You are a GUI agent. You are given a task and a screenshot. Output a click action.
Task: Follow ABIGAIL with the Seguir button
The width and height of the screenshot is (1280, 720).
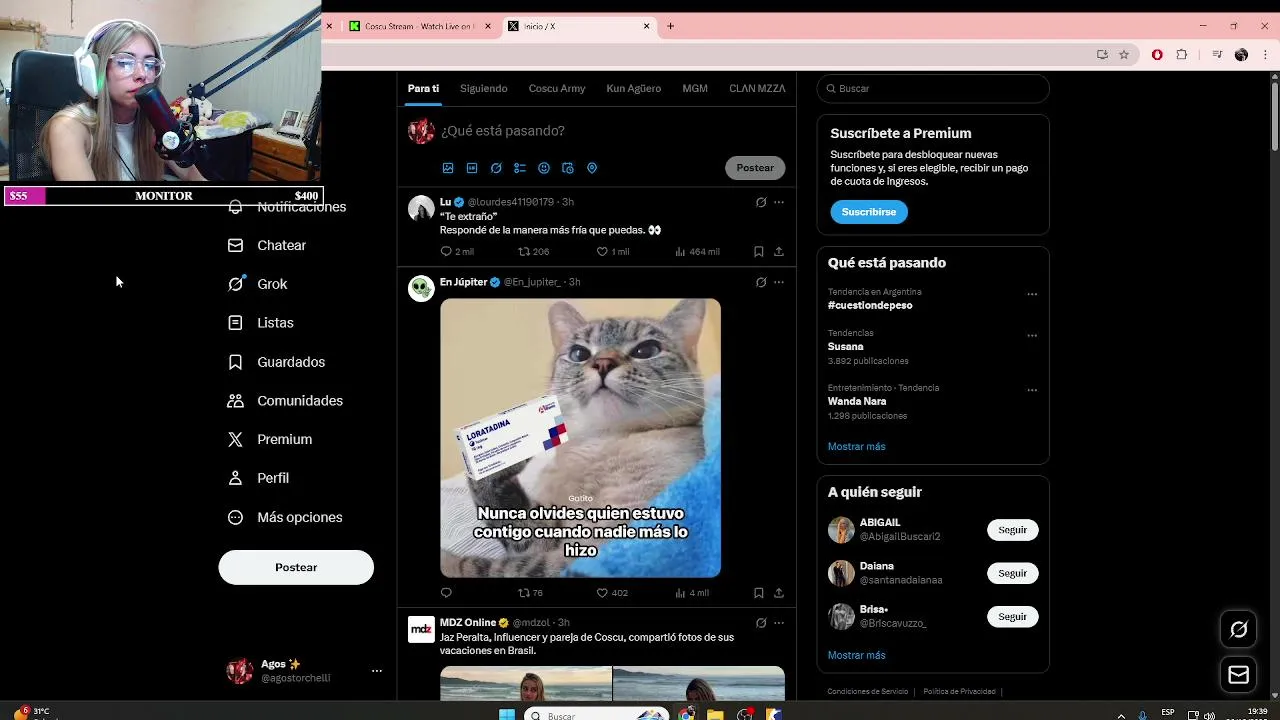1012,530
